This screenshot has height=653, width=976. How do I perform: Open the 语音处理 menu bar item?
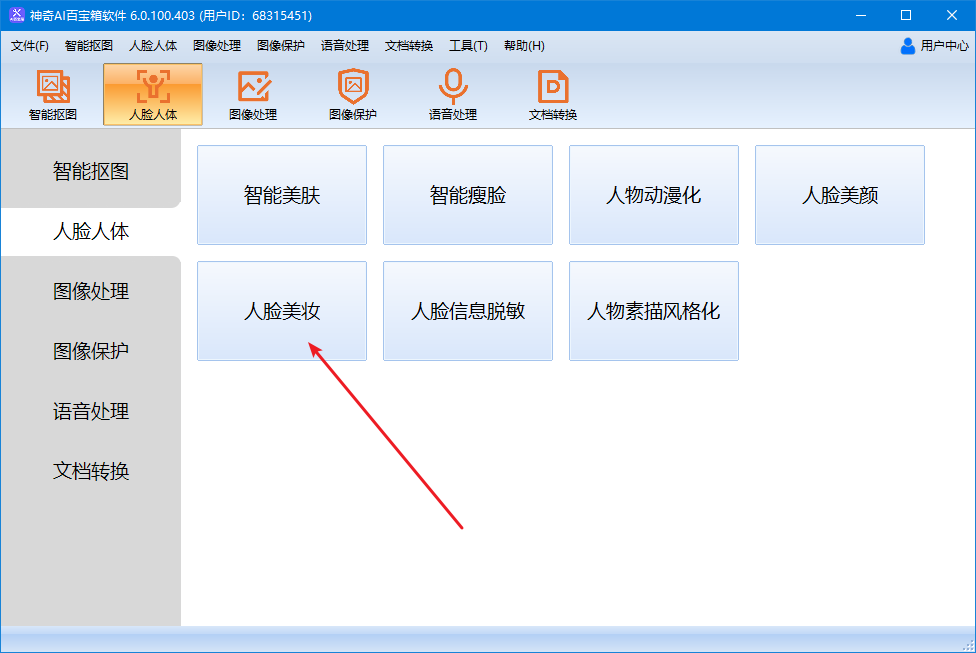pyautogui.click(x=345, y=45)
